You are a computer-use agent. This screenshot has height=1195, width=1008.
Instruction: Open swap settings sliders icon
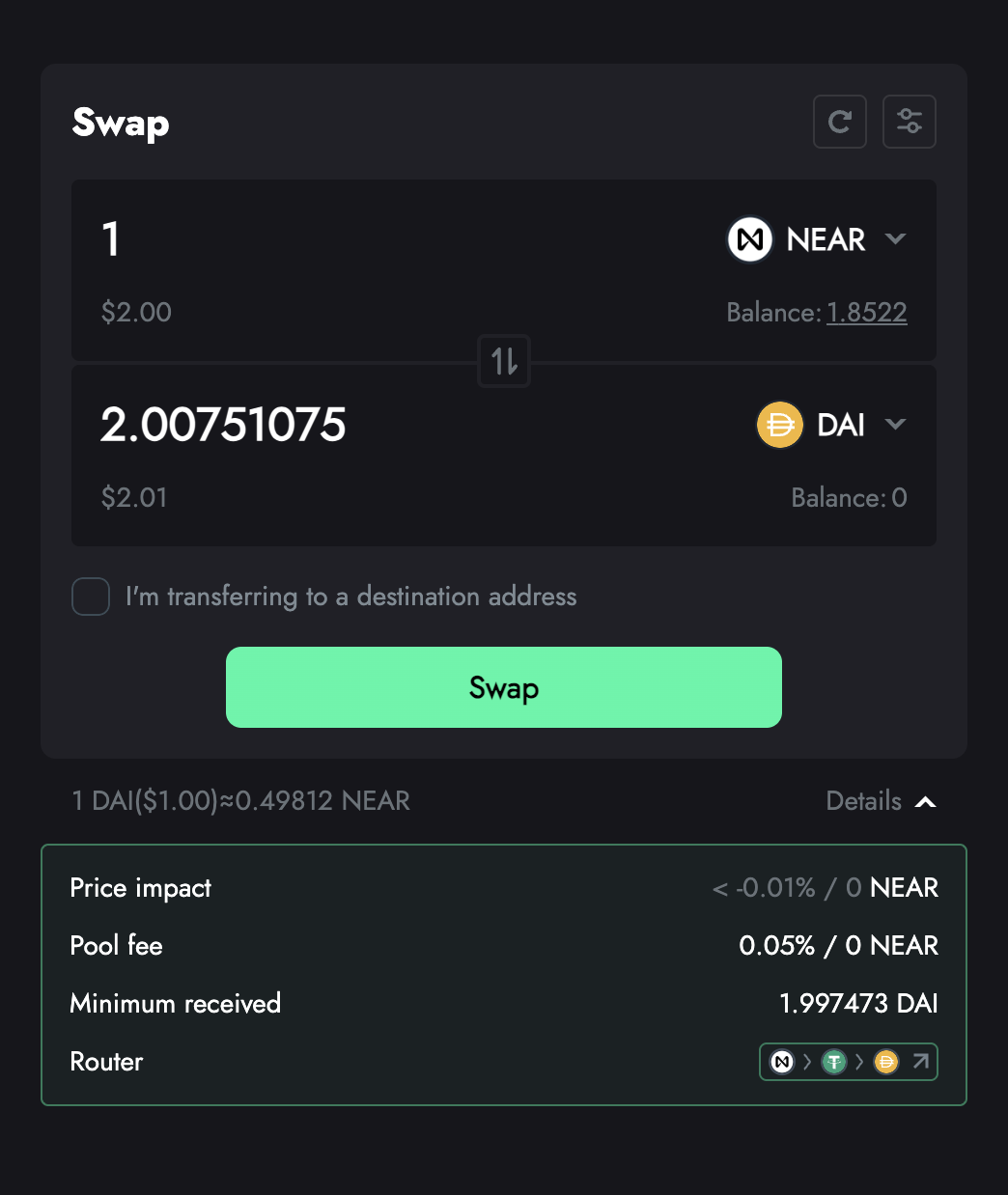tap(910, 122)
